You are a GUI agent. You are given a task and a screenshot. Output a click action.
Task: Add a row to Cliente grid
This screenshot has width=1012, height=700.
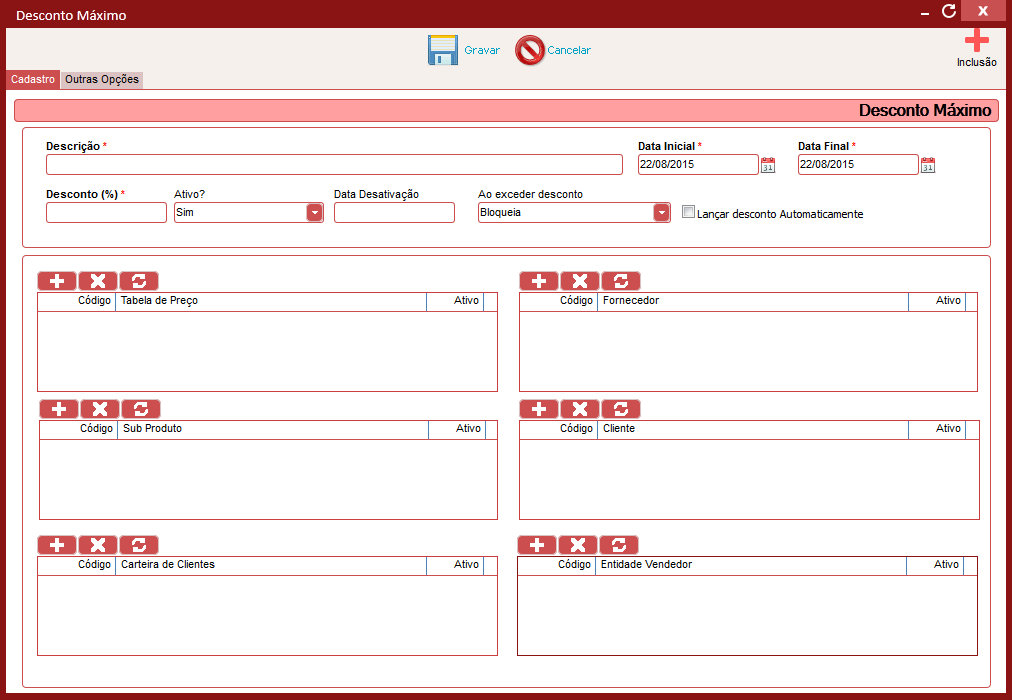point(539,409)
